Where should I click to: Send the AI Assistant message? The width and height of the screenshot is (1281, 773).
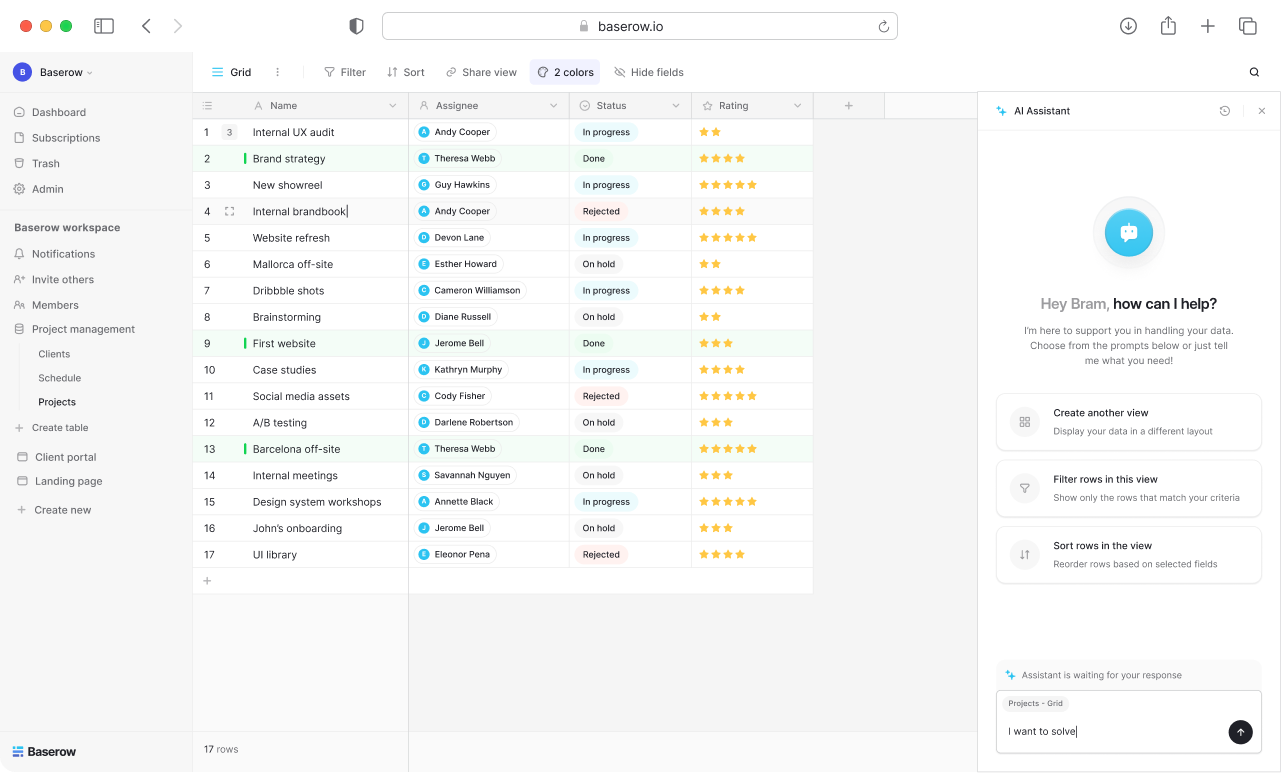point(1239,732)
